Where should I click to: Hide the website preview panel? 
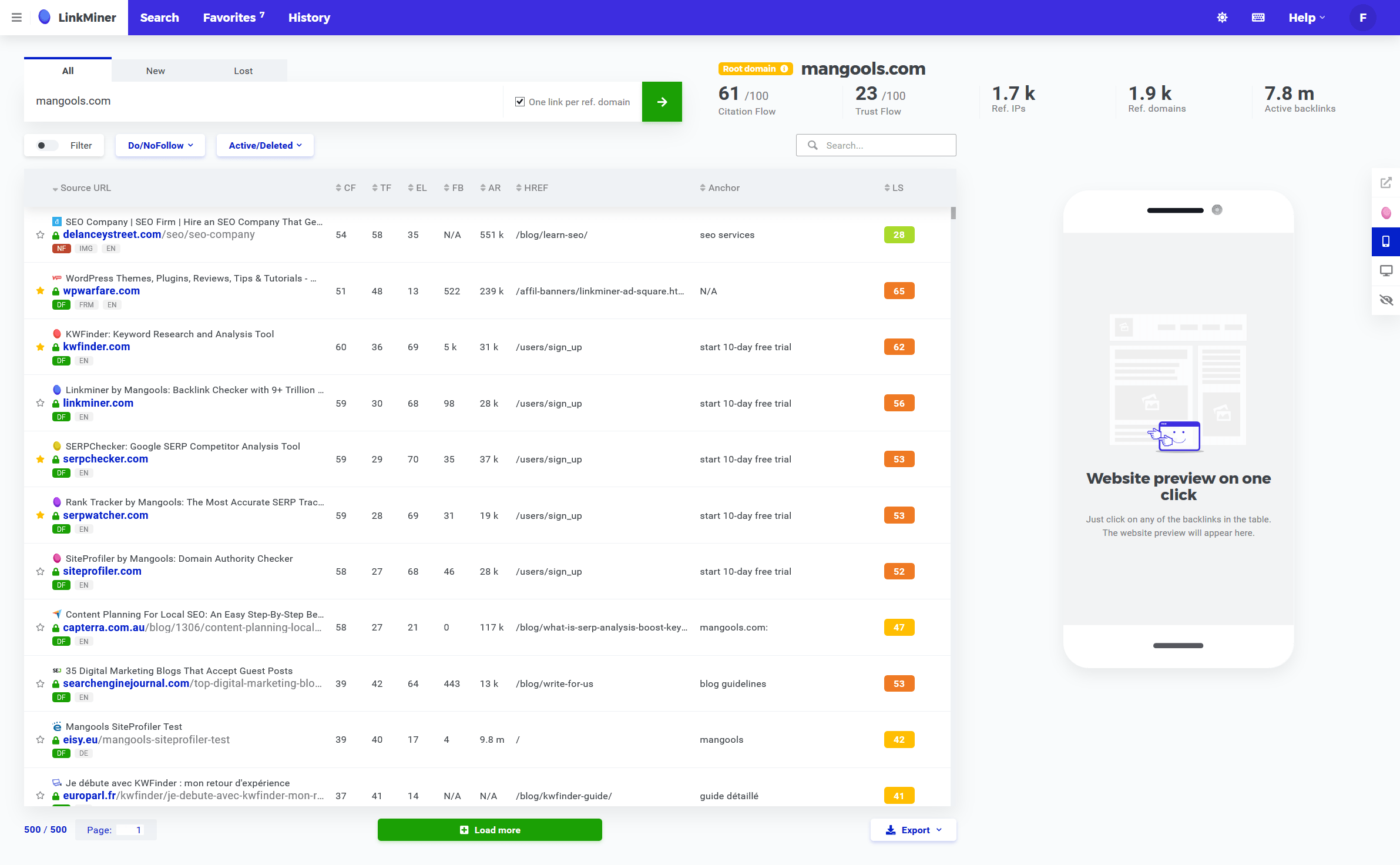pyautogui.click(x=1386, y=300)
